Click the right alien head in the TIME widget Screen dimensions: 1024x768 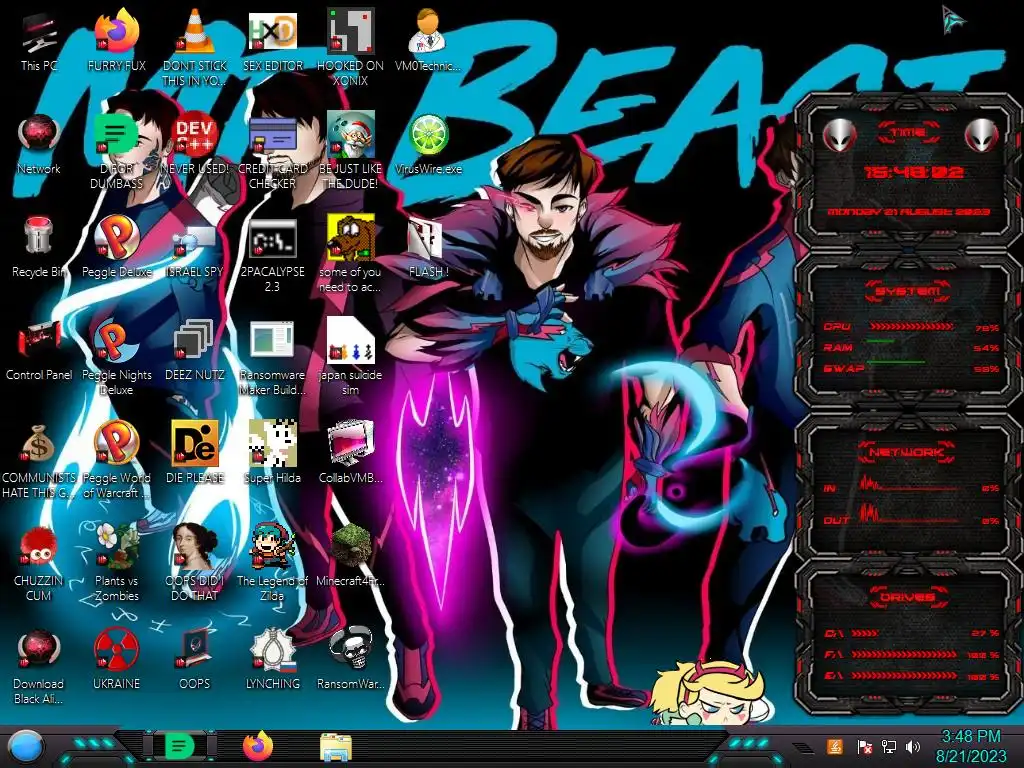pyautogui.click(x=982, y=135)
